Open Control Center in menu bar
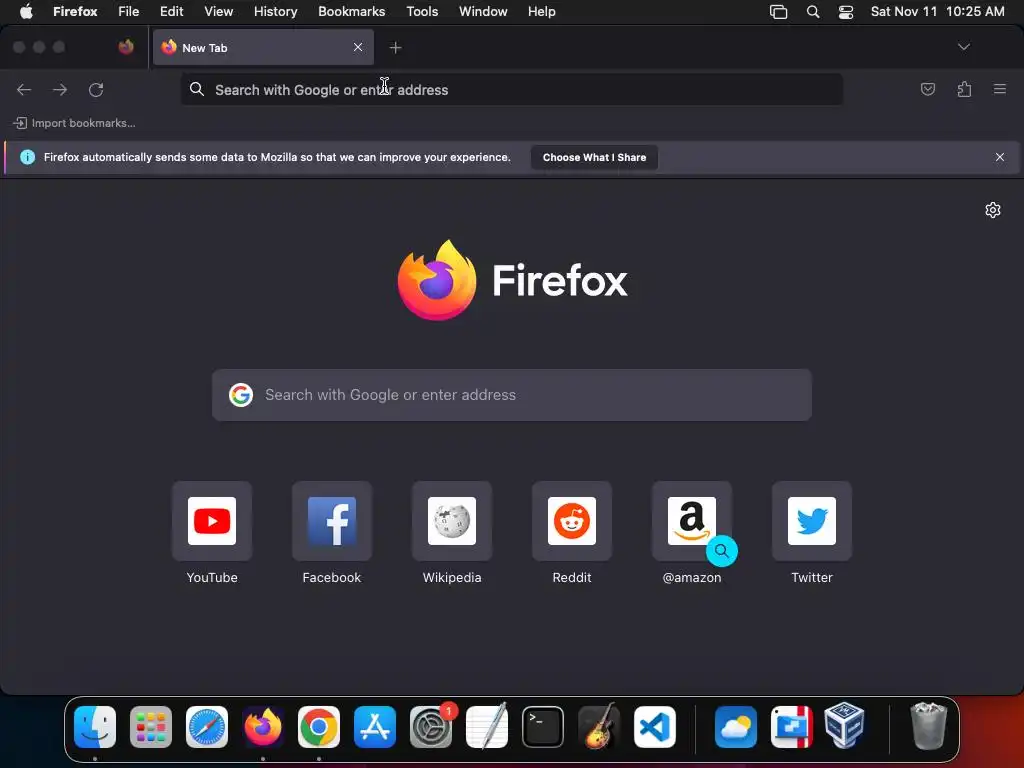The image size is (1024, 768). [x=846, y=12]
